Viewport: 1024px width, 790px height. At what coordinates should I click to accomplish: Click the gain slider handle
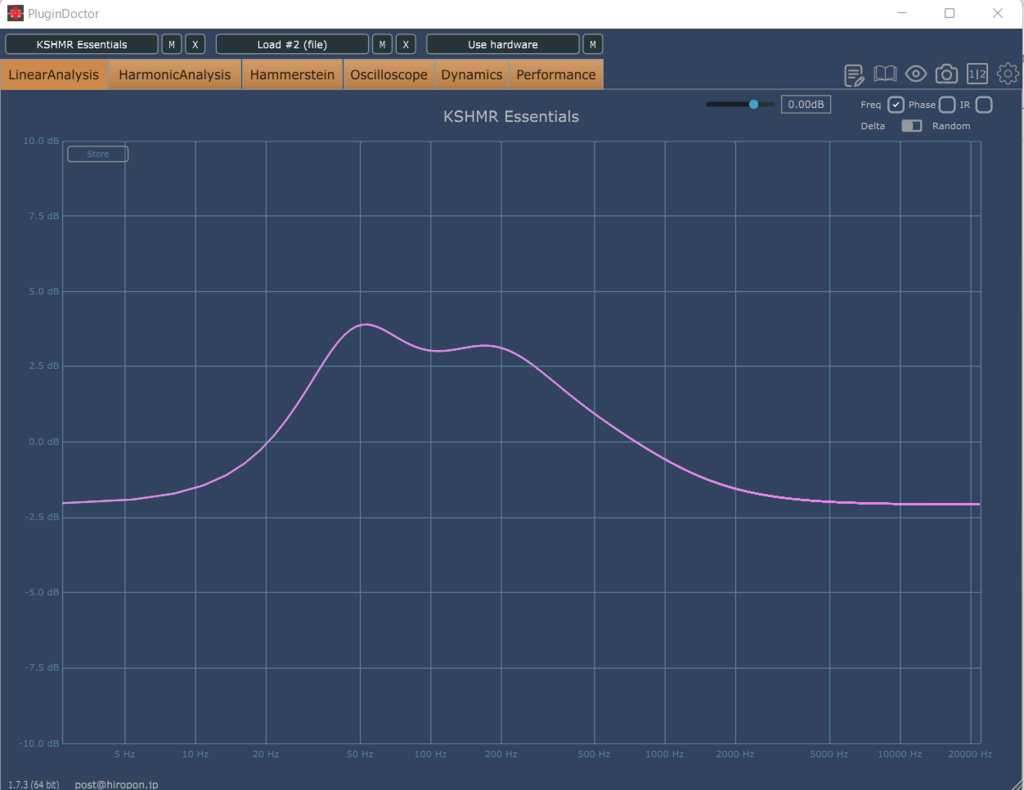pos(754,104)
